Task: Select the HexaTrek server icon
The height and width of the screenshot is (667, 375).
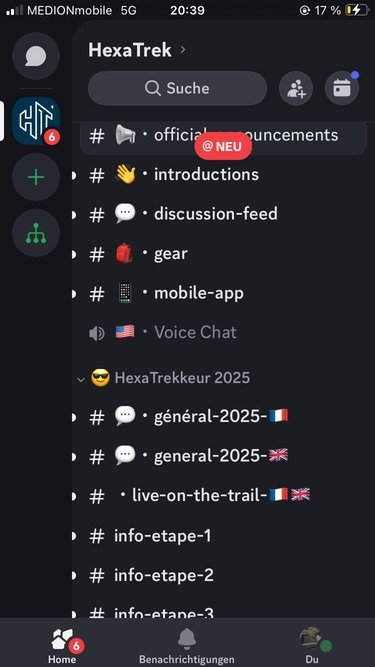Action: (x=36, y=121)
